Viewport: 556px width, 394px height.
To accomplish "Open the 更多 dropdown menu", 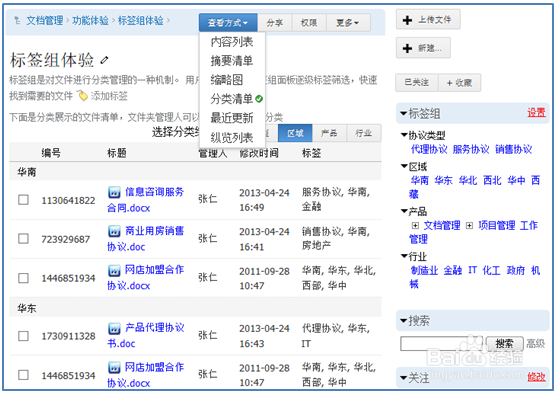I will coord(348,23).
